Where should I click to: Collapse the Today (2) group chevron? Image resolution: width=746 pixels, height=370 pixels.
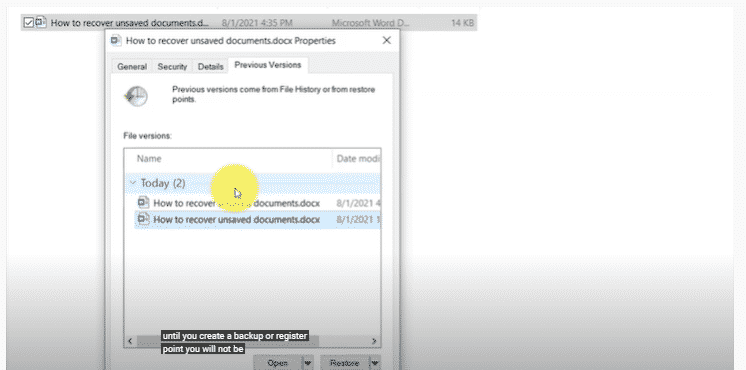(133, 183)
